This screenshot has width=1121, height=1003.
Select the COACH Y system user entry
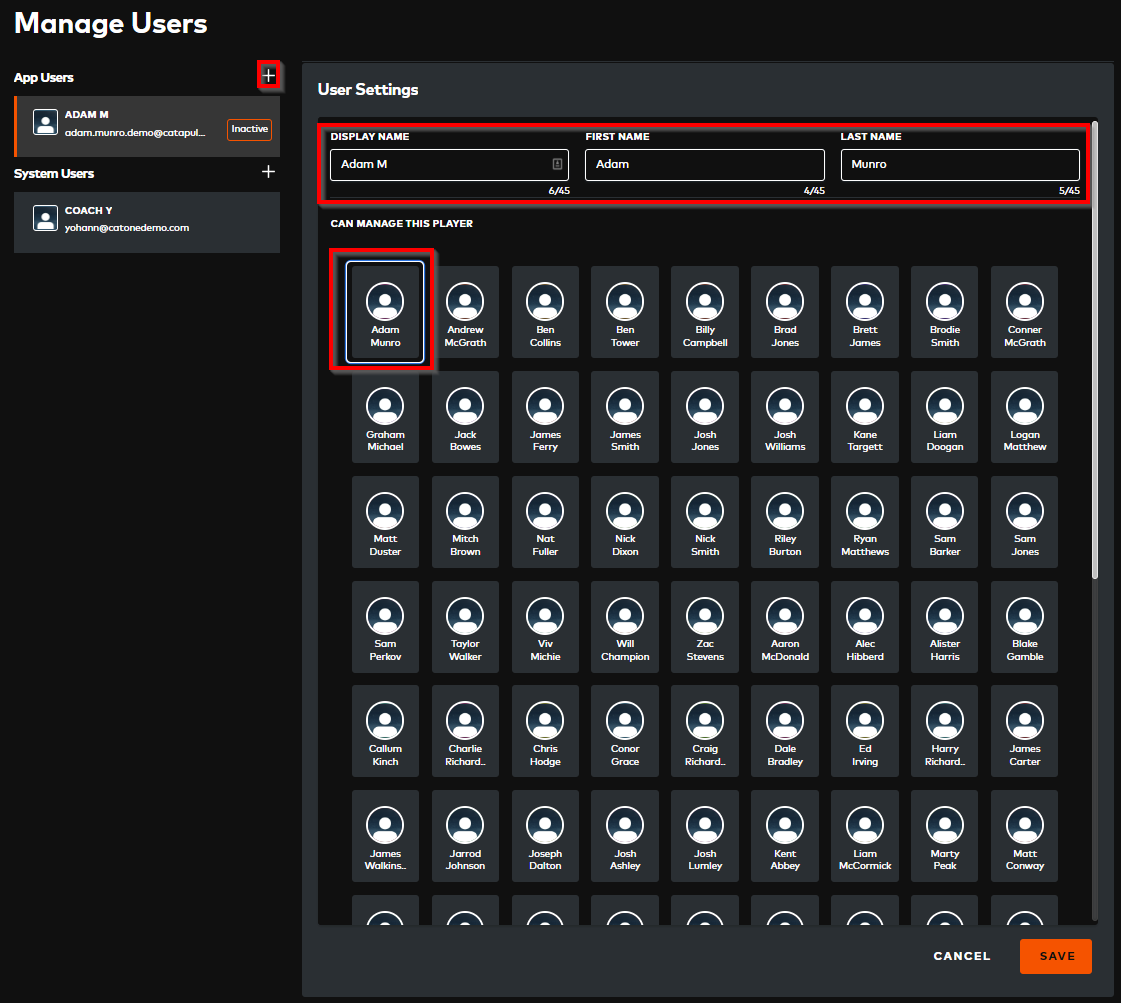point(147,222)
